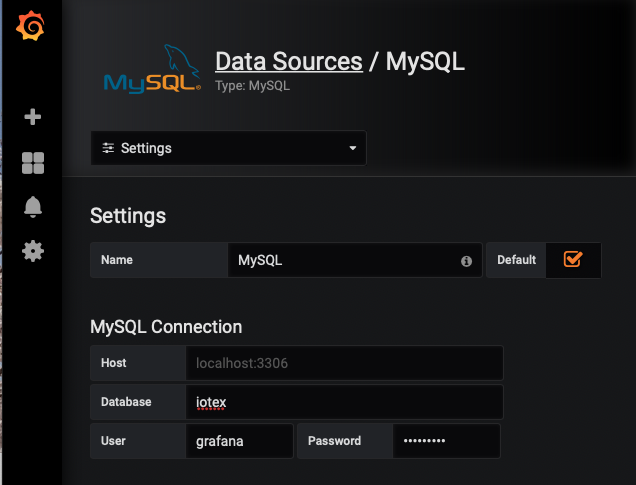
Task: Go to Data Sources breadcrumb link
Action: 289,61
